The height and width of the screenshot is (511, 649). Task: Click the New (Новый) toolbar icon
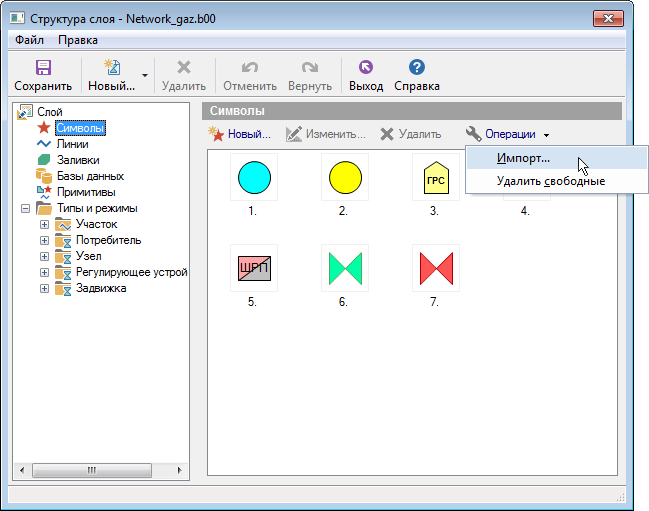pyautogui.click(x=112, y=68)
